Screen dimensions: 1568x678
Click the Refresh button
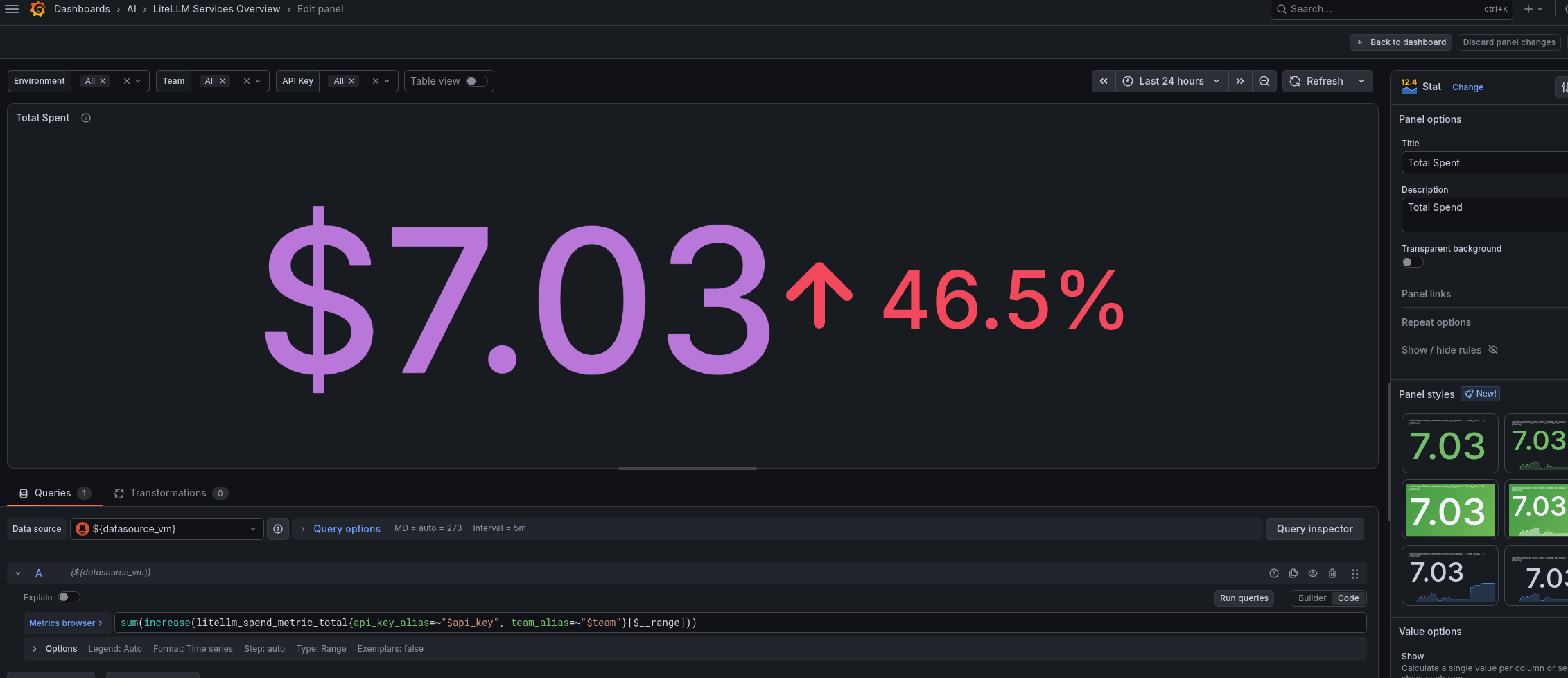coord(1316,81)
